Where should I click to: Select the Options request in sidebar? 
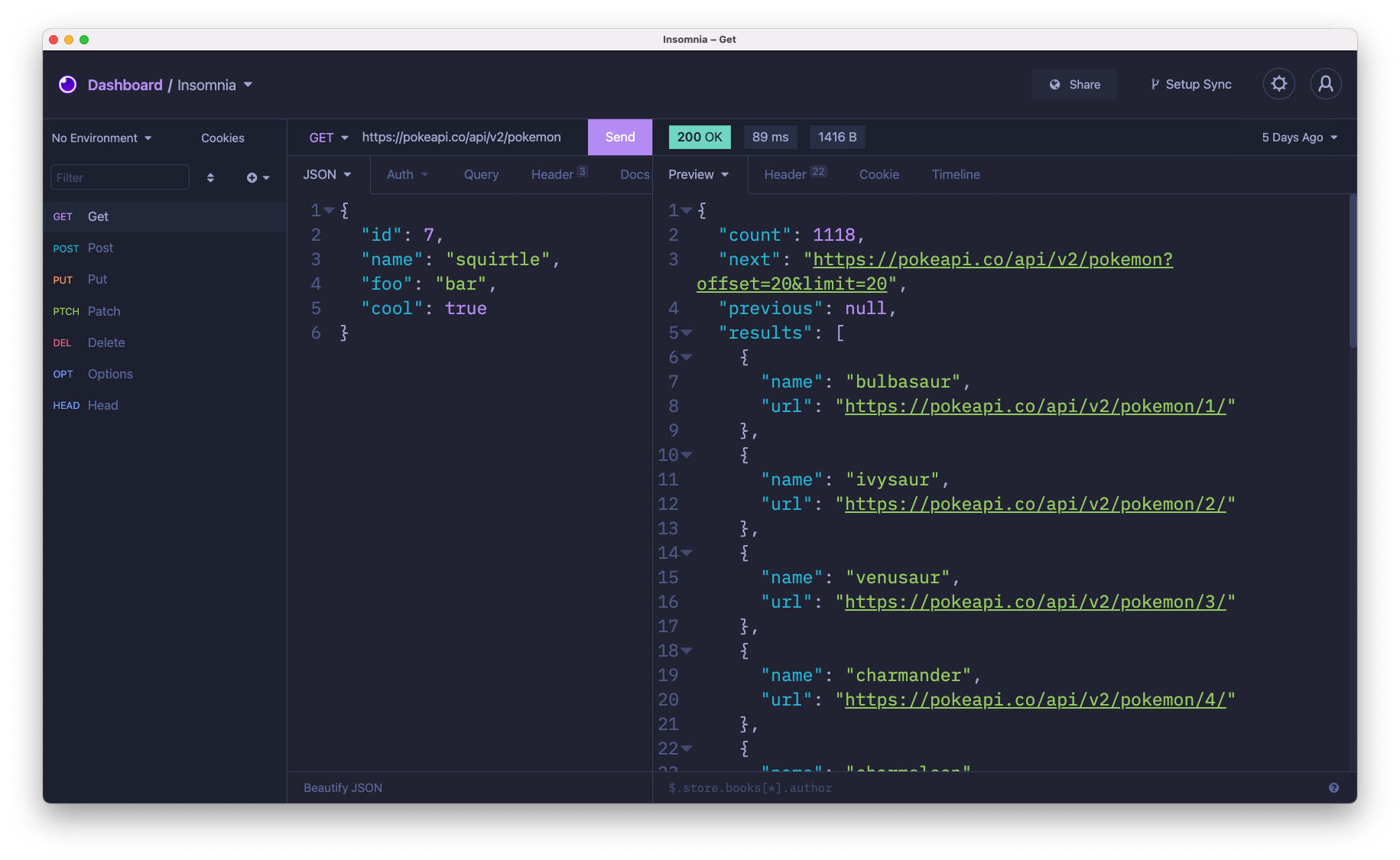(x=165, y=375)
